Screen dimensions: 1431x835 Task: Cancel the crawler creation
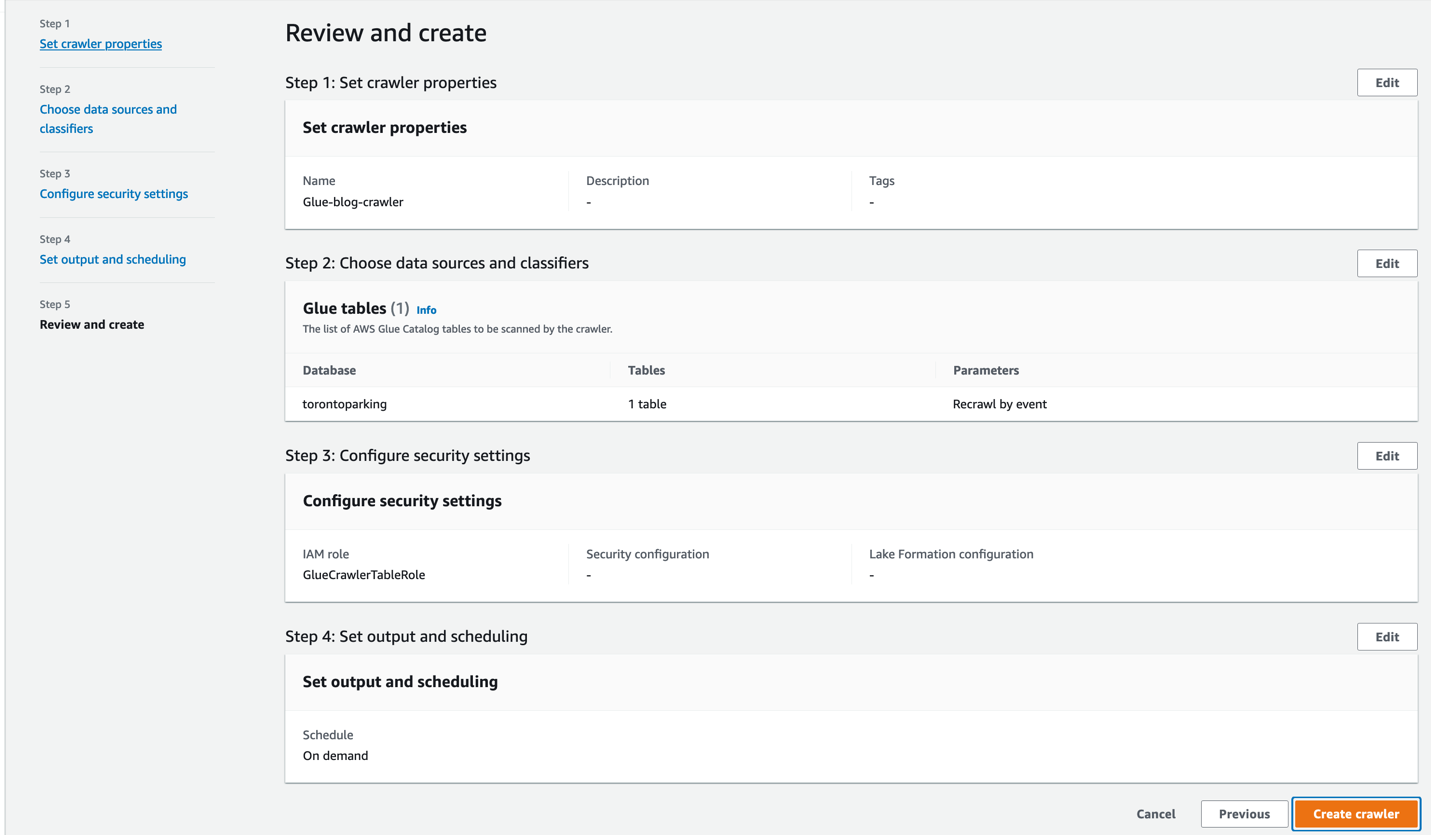[x=1155, y=814]
